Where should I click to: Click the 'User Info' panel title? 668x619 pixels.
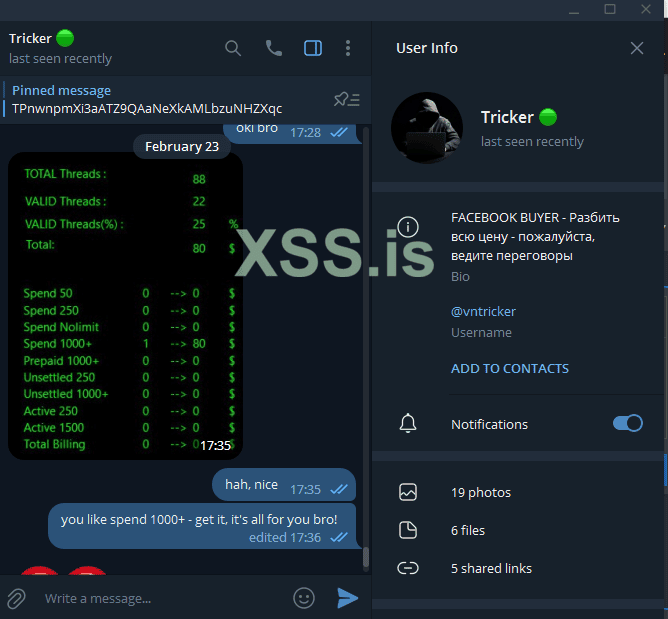click(426, 48)
